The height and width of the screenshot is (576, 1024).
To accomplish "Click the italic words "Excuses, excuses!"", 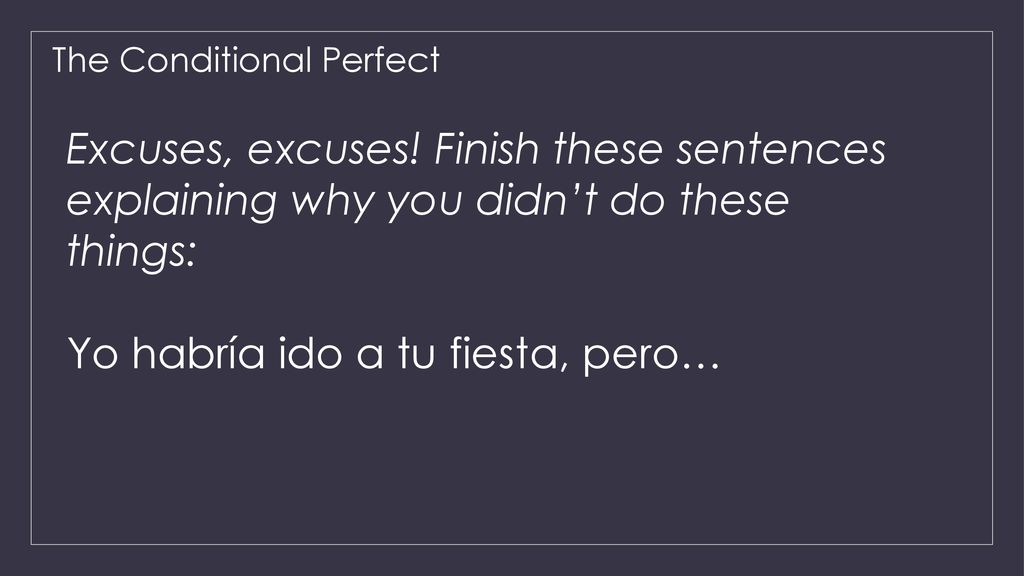I will 242,150.
